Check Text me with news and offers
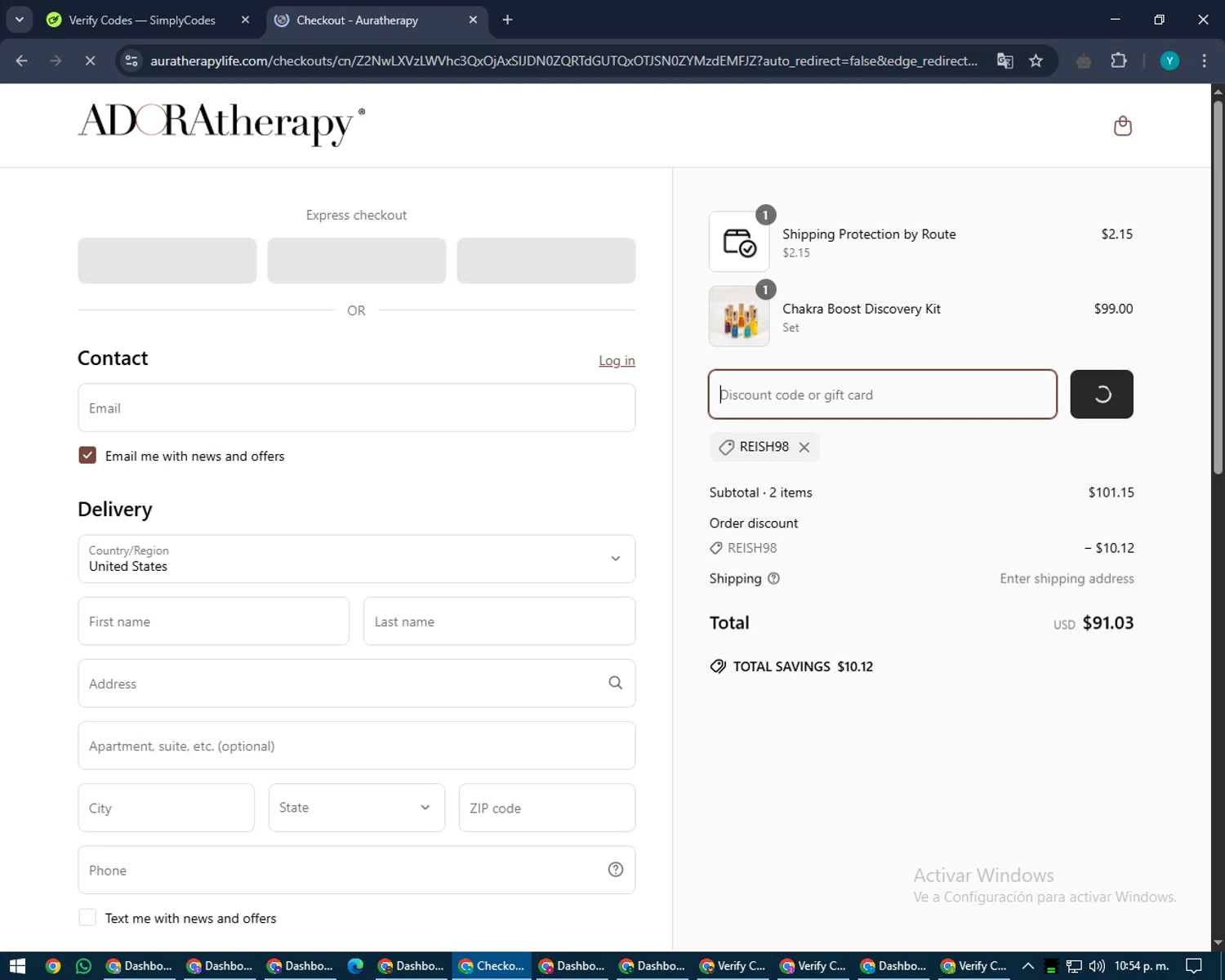The image size is (1225, 980). pyautogui.click(x=87, y=918)
